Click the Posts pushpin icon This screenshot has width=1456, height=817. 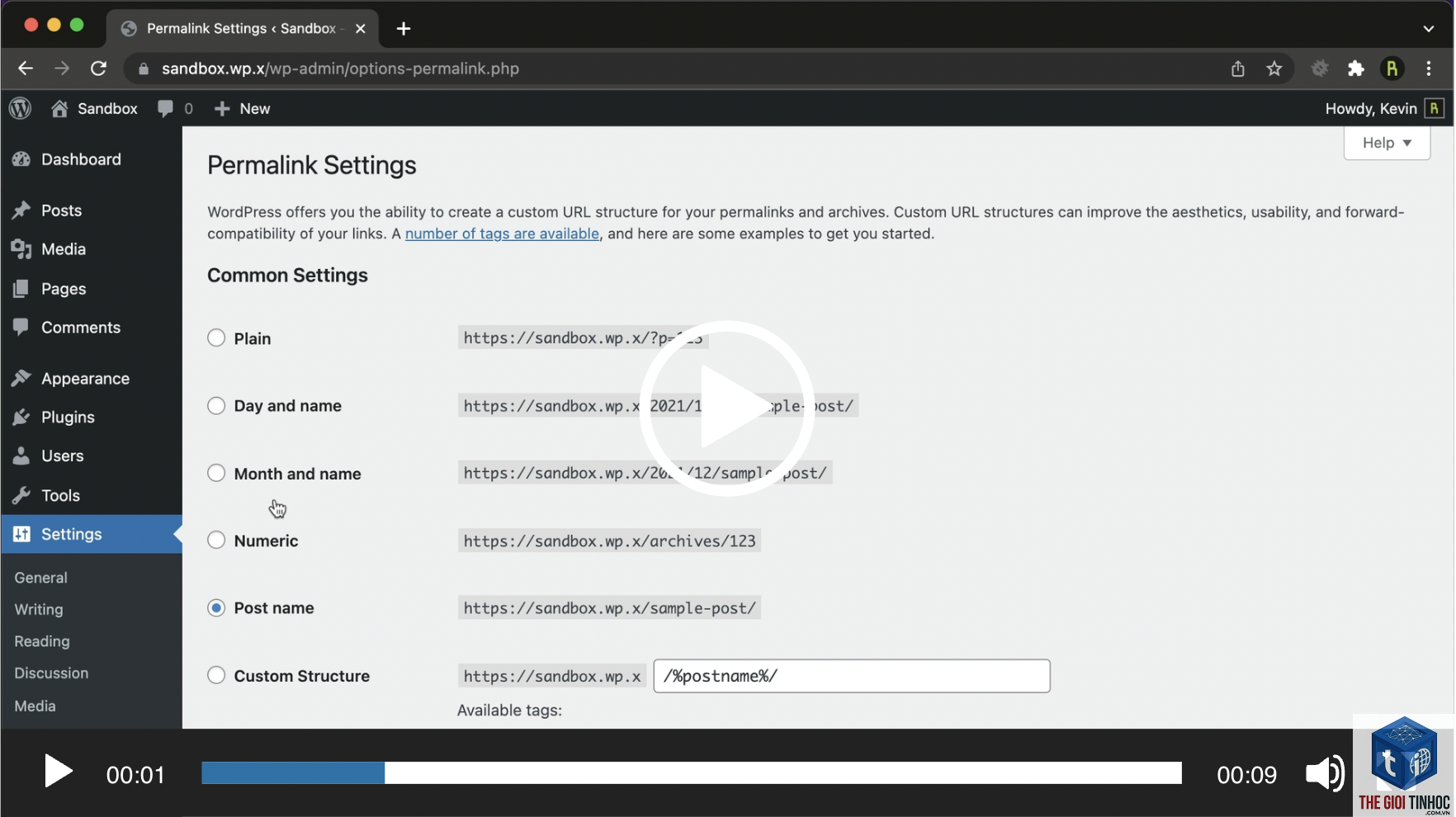(x=21, y=210)
